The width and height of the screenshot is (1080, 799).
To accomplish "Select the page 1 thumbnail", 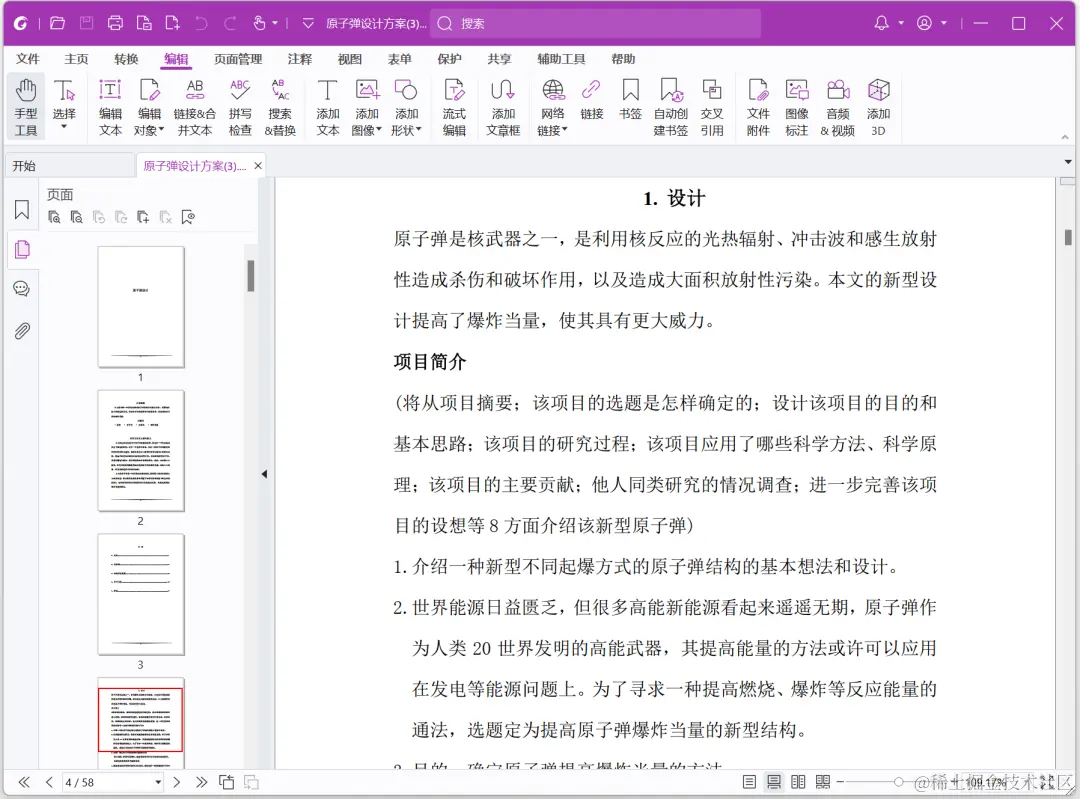I will [141, 307].
